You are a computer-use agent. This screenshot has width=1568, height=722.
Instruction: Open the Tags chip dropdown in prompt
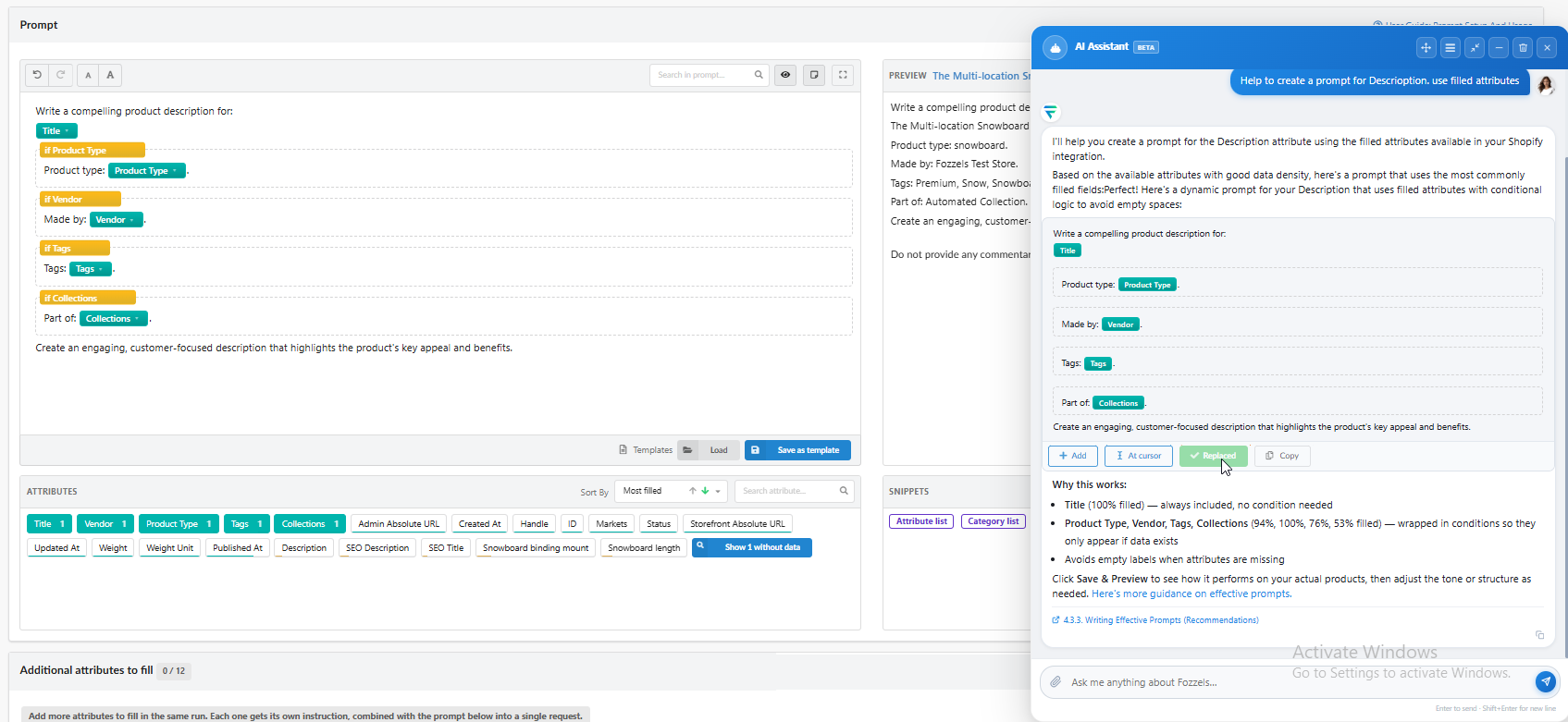tap(91, 269)
